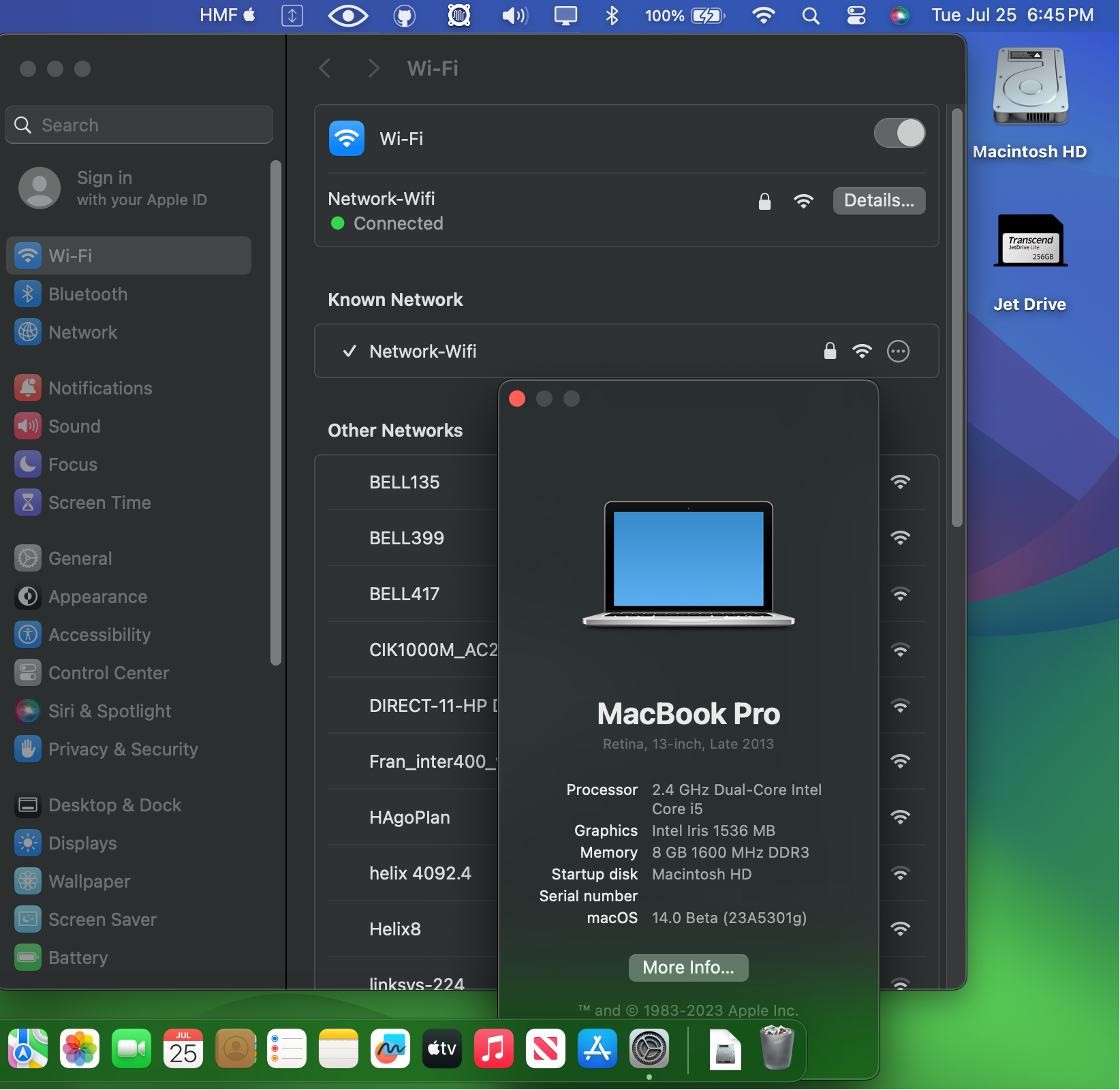Click the Search field in System Settings
The image size is (1120, 1090).
139,125
